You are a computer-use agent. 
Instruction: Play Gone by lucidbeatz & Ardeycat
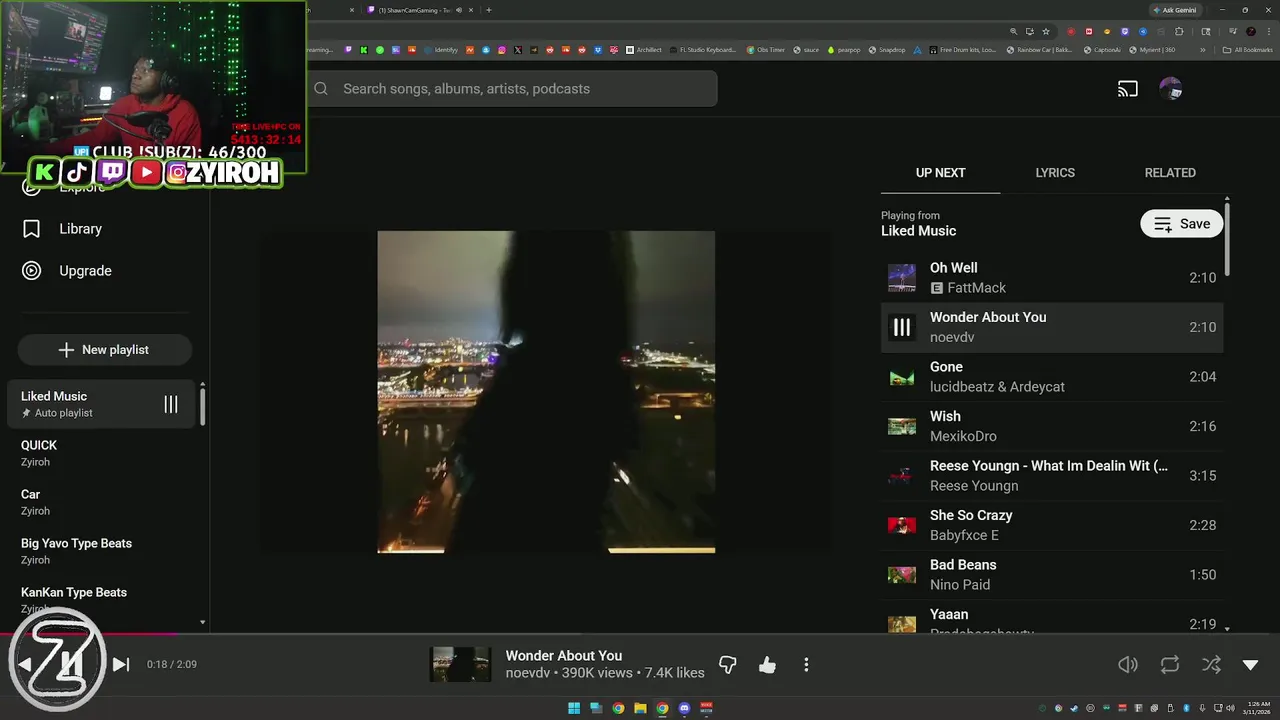click(1052, 377)
